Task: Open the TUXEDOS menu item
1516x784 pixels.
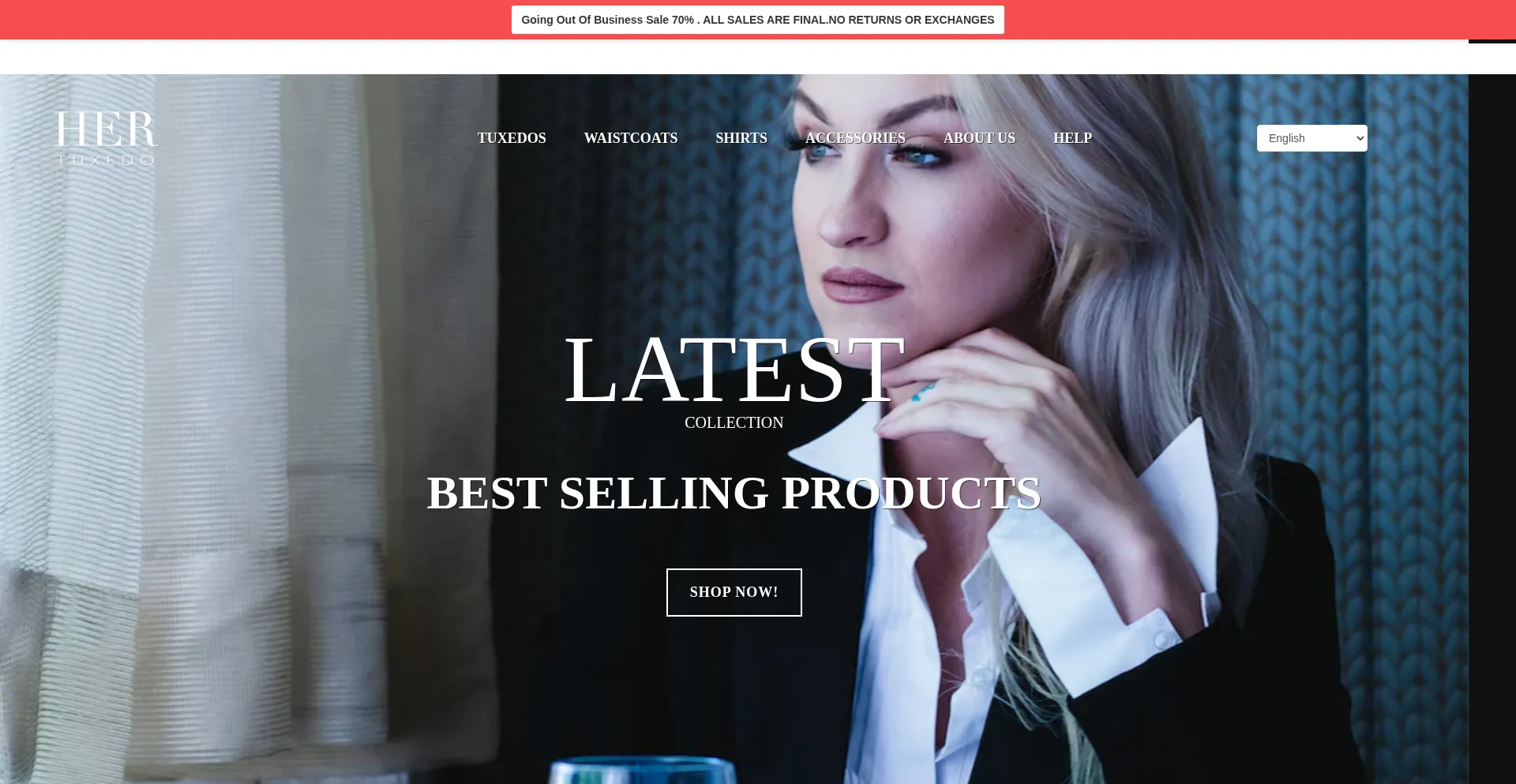Action: [512, 138]
